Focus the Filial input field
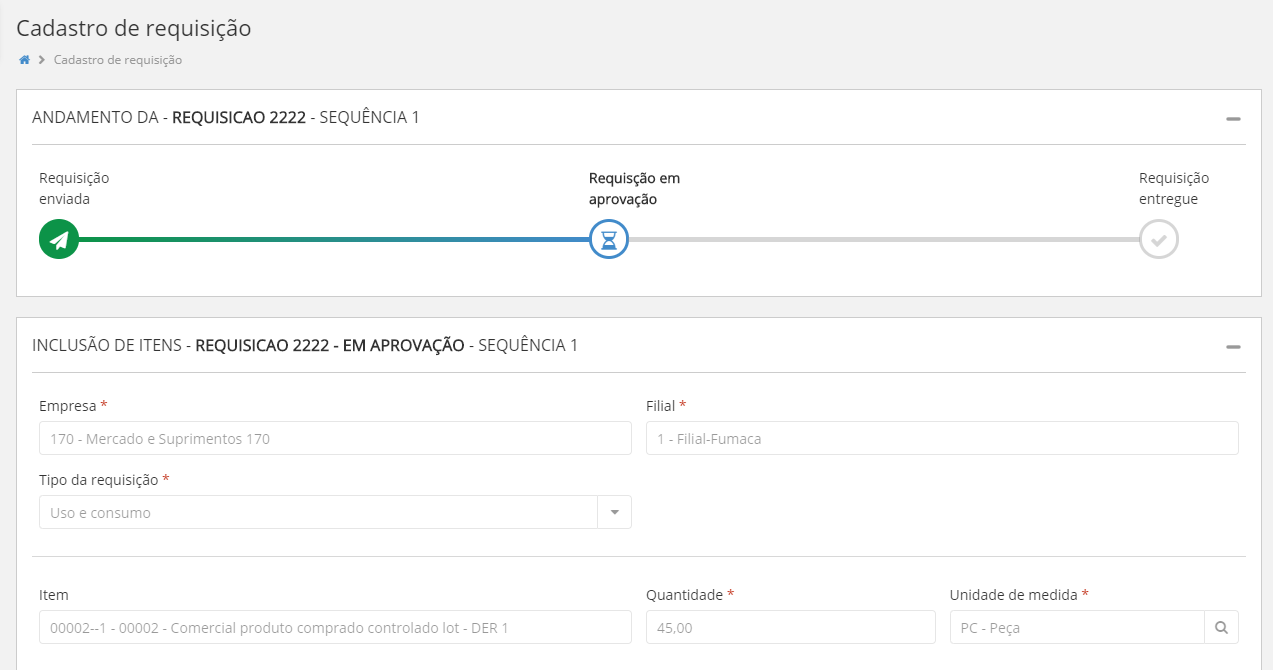 (x=942, y=438)
